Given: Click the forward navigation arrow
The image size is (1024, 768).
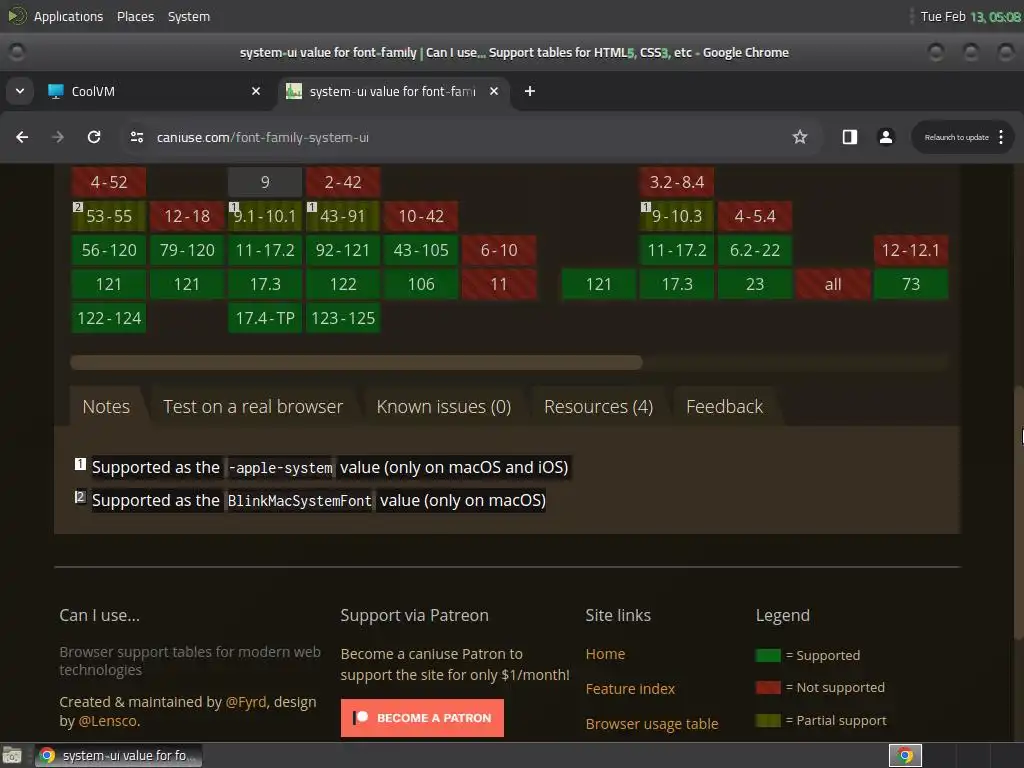Looking at the screenshot, I should (58, 137).
